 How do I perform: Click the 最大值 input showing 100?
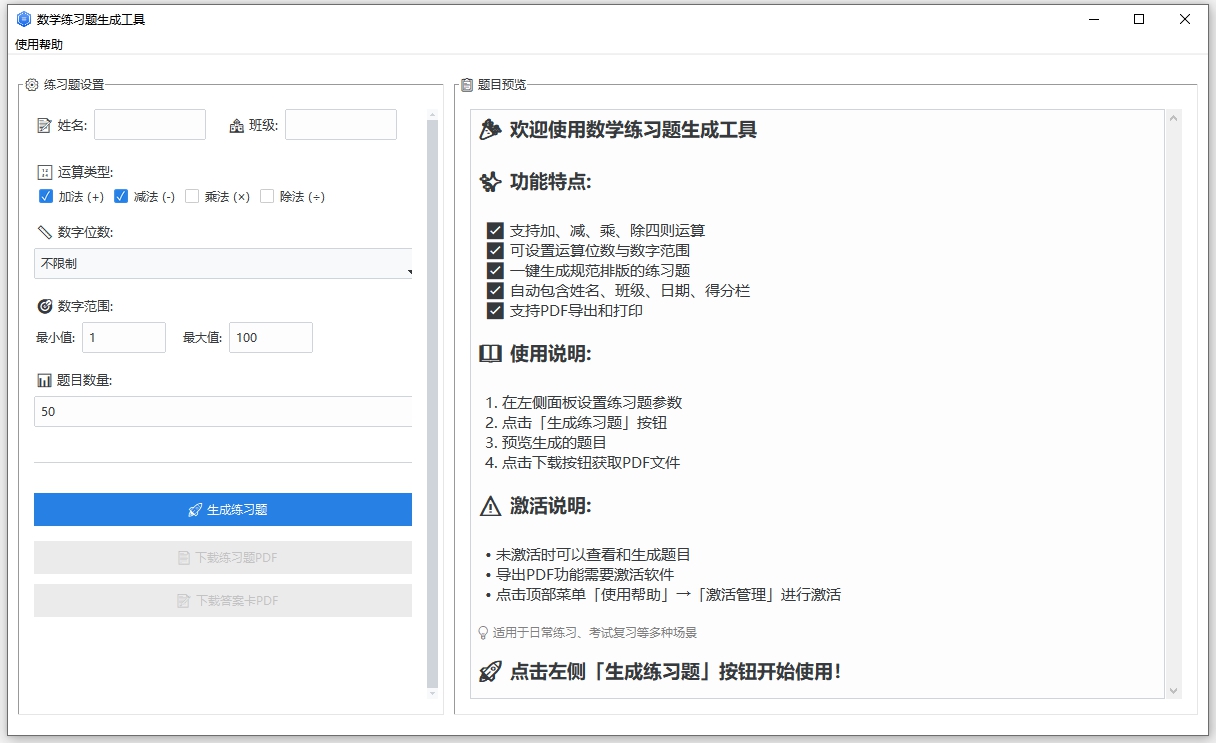coord(270,337)
